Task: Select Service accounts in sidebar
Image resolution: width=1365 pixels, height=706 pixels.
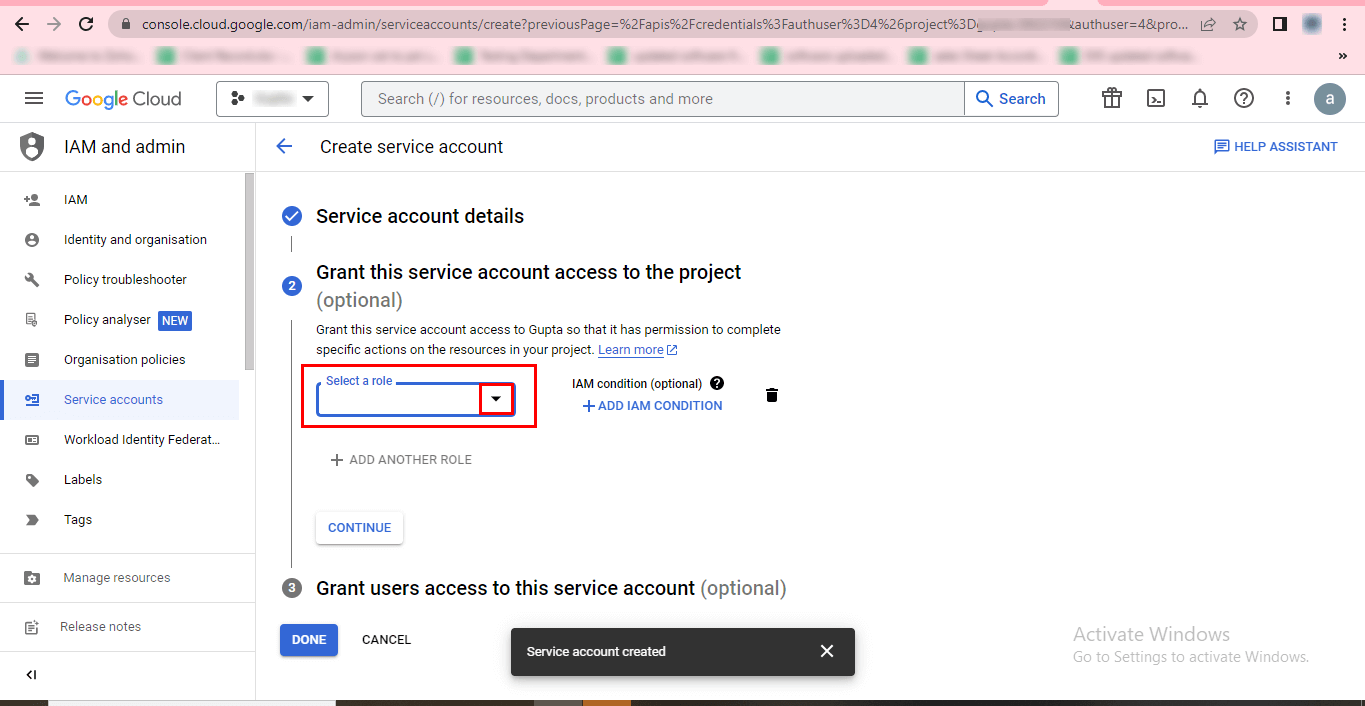Action: pos(120,400)
